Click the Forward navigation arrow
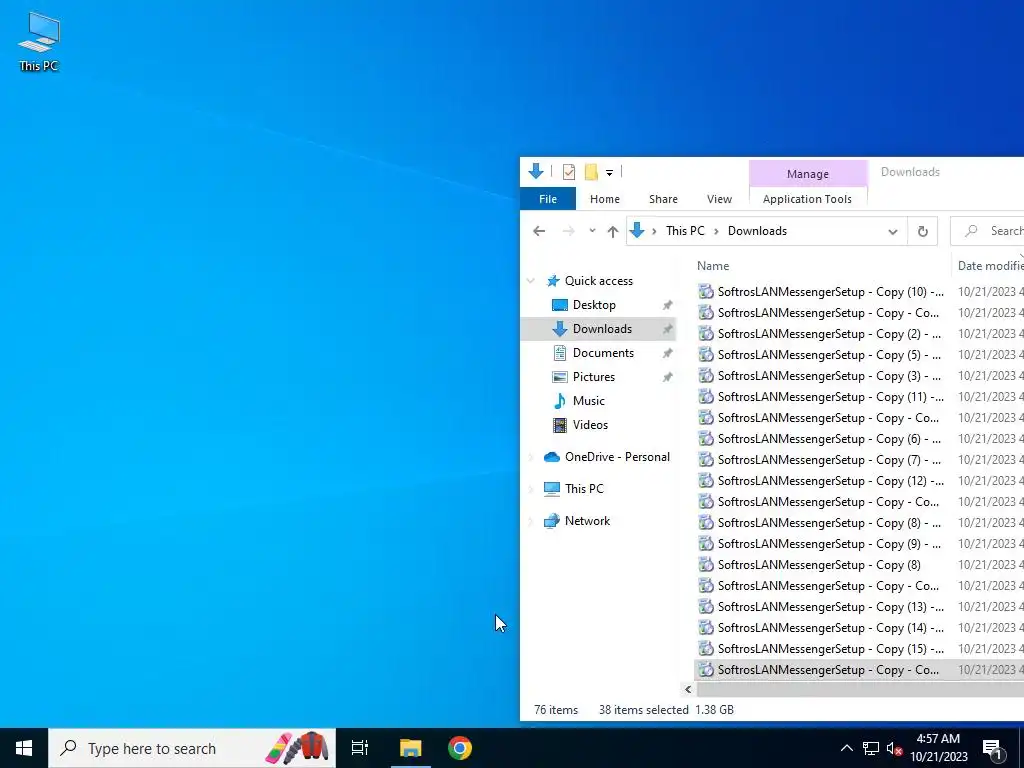The width and height of the screenshot is (1024, 768). [x=569, y=231]
